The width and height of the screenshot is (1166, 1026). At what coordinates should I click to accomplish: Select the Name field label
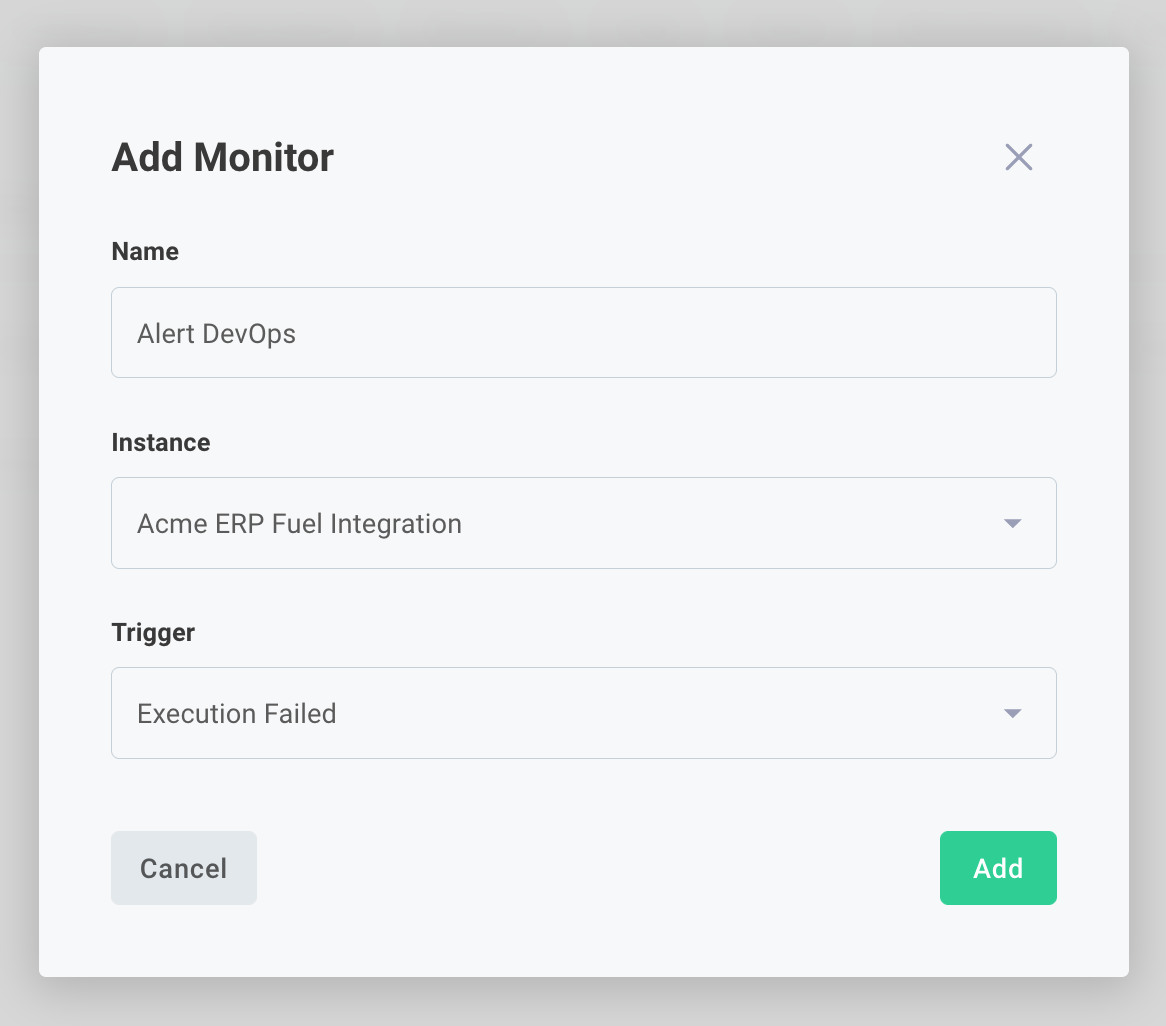pos(145,251)
